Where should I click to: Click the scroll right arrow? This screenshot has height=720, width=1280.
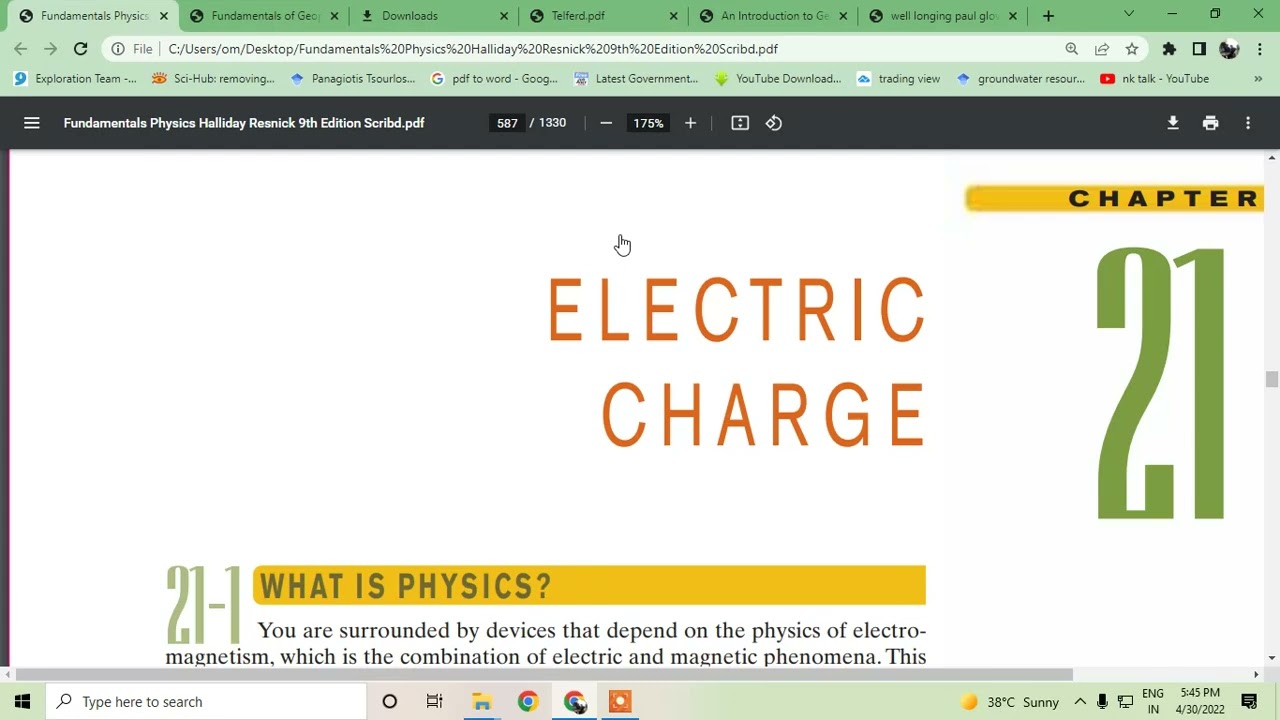tap(1257, 675)
